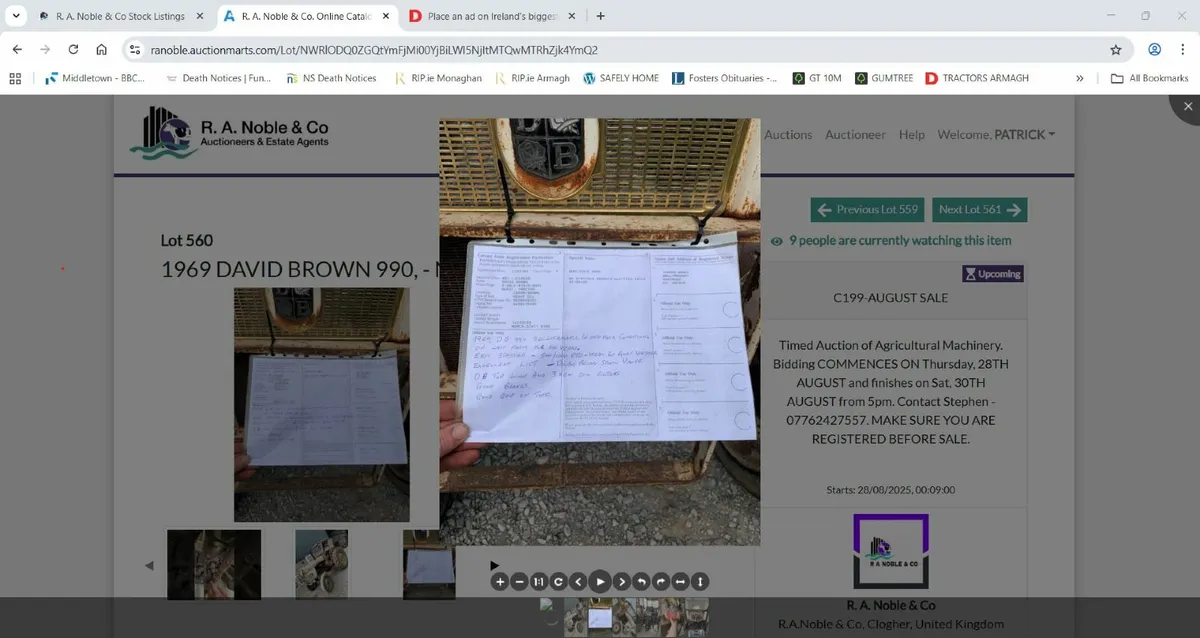This screenshot has height=638, width=1200.
Task: Close the Online Catalogue tab
Action: coord(385,16)
